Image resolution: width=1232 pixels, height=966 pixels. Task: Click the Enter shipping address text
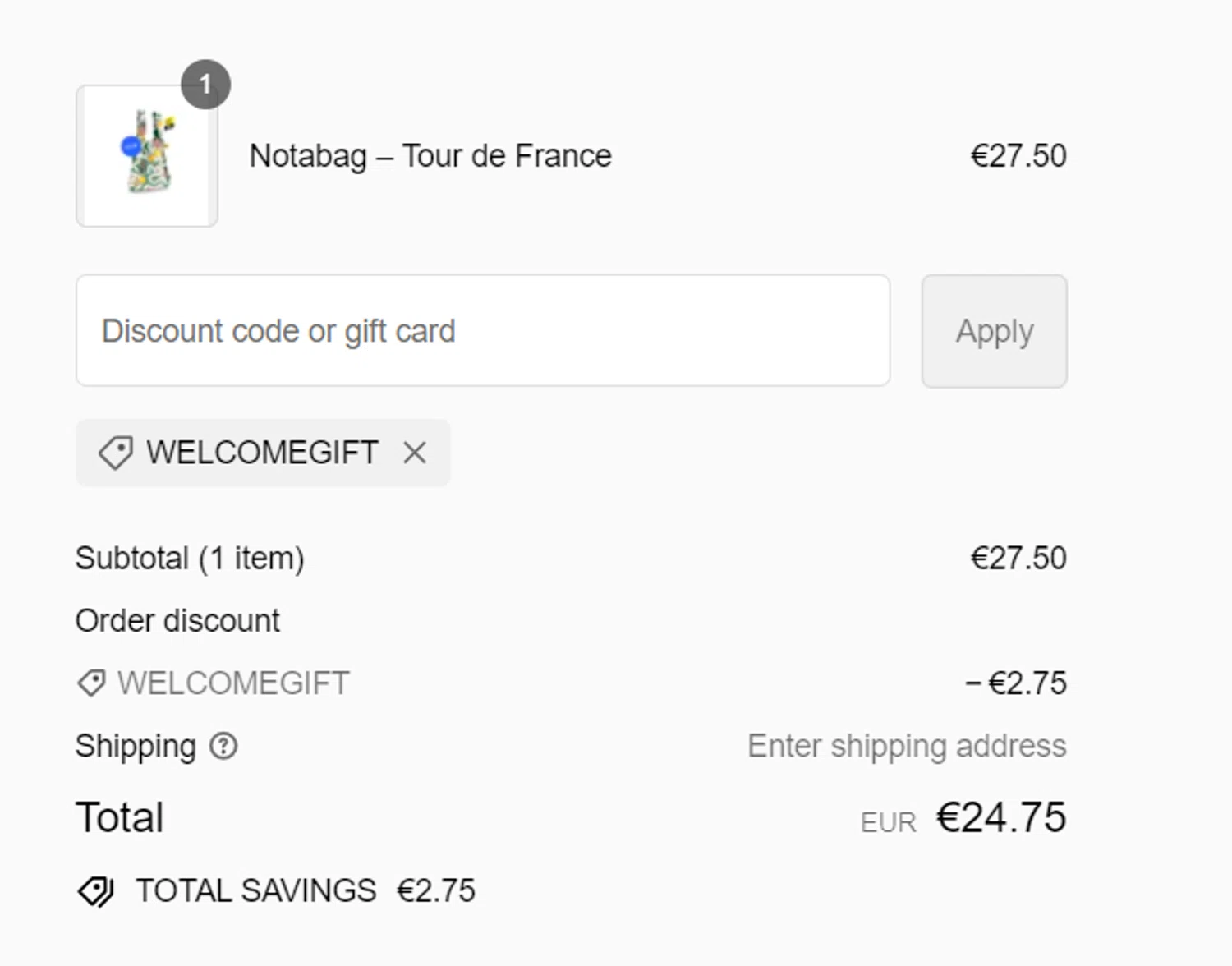click(x=906, y=746)
